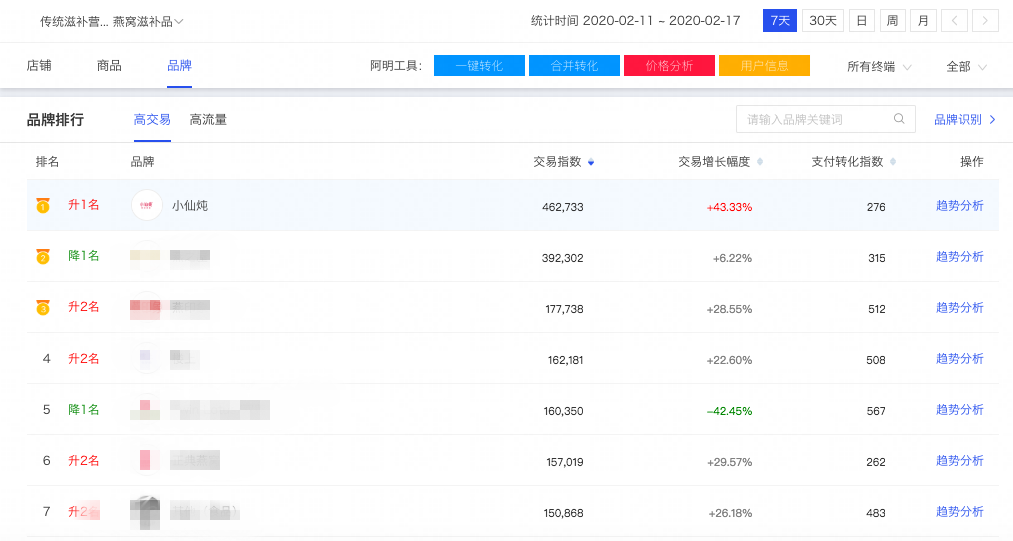Sort by 交易增长幅度 column icon
The image size is (1013, 541).
coord(760,162)
